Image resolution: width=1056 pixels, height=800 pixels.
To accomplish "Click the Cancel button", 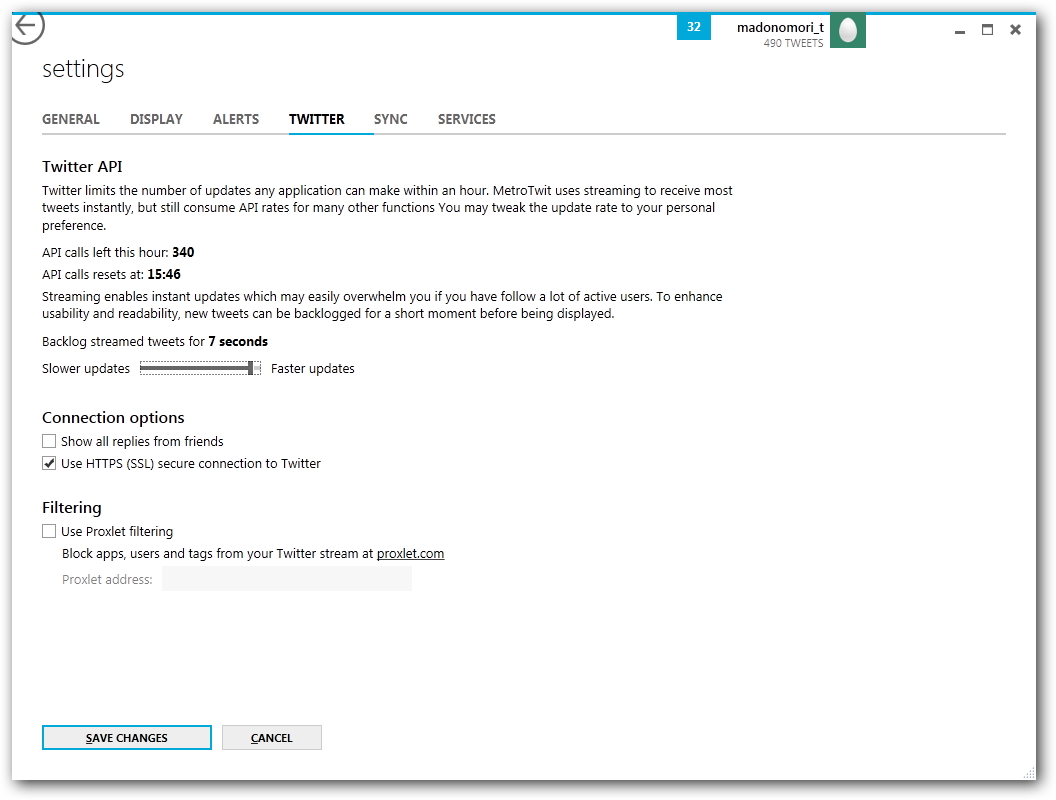I will pos(271,737).
